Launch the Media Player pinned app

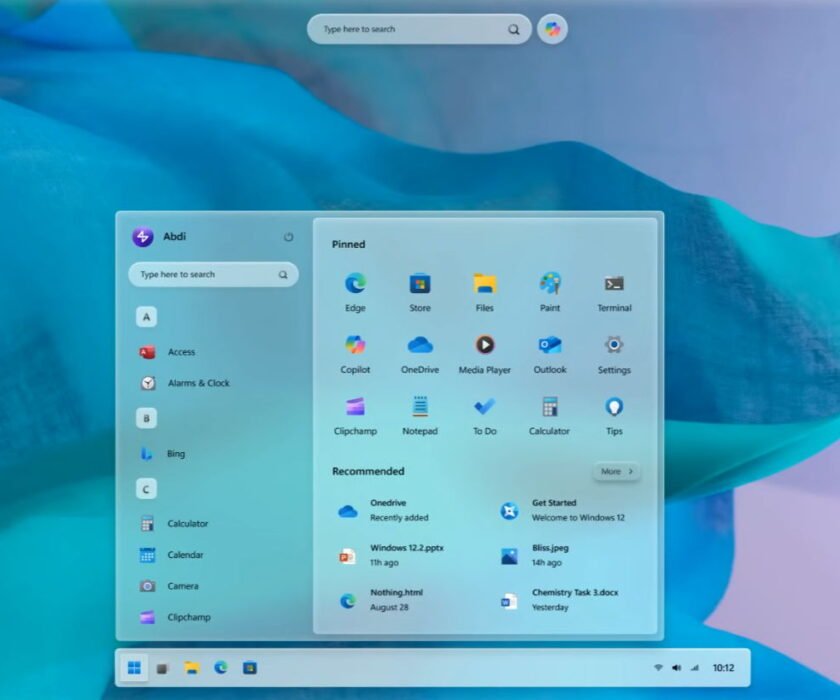point(485,353)
